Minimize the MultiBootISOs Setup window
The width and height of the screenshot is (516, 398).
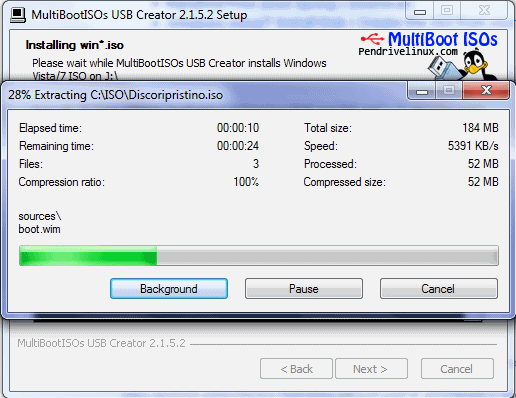coord(420,12)
